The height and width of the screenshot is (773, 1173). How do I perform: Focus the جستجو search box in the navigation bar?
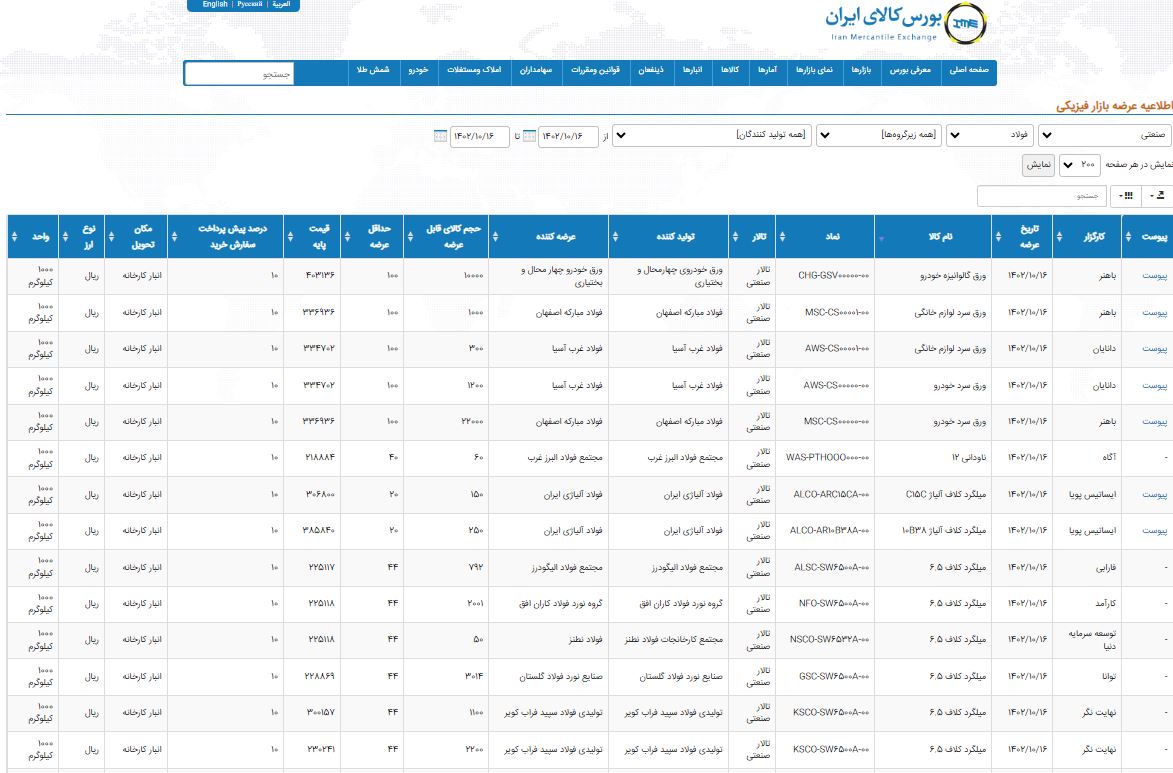239,73
